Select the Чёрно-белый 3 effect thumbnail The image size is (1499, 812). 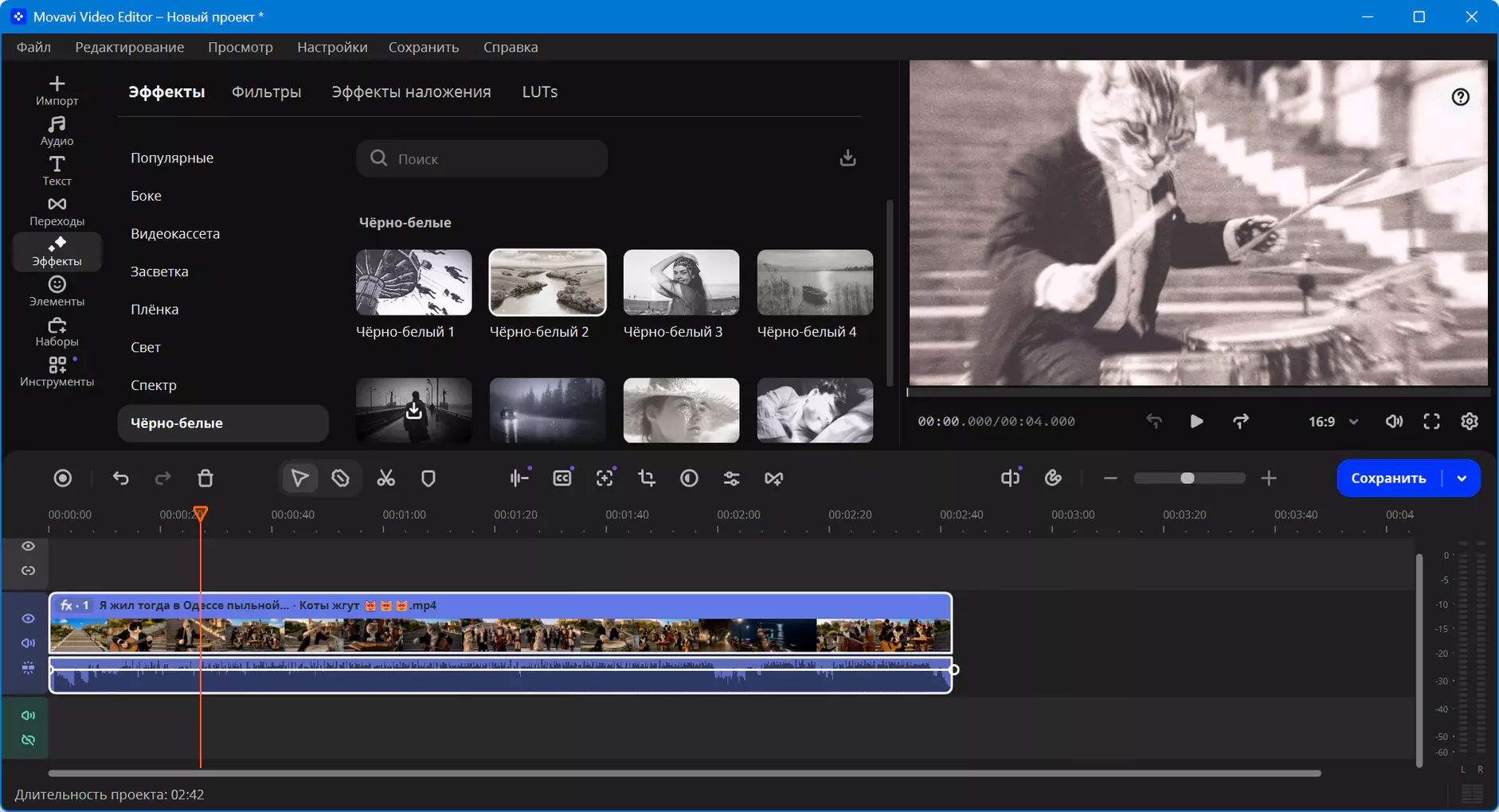(681, 283)
